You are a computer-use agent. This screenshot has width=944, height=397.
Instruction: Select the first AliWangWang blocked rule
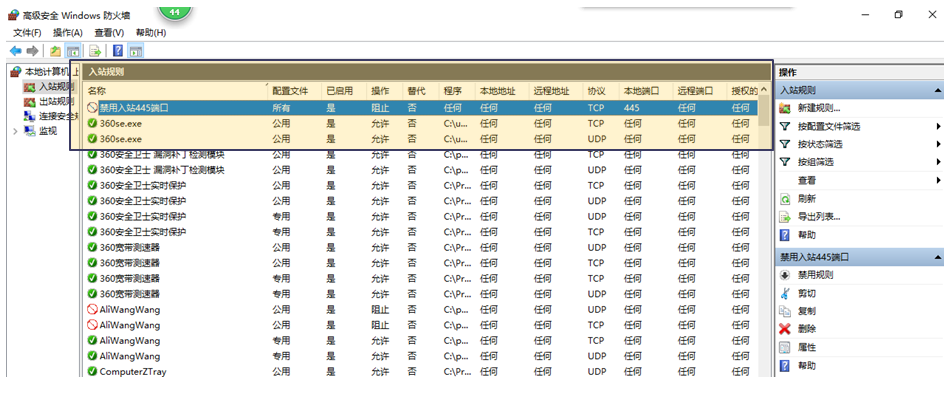[x=421, y=310]
